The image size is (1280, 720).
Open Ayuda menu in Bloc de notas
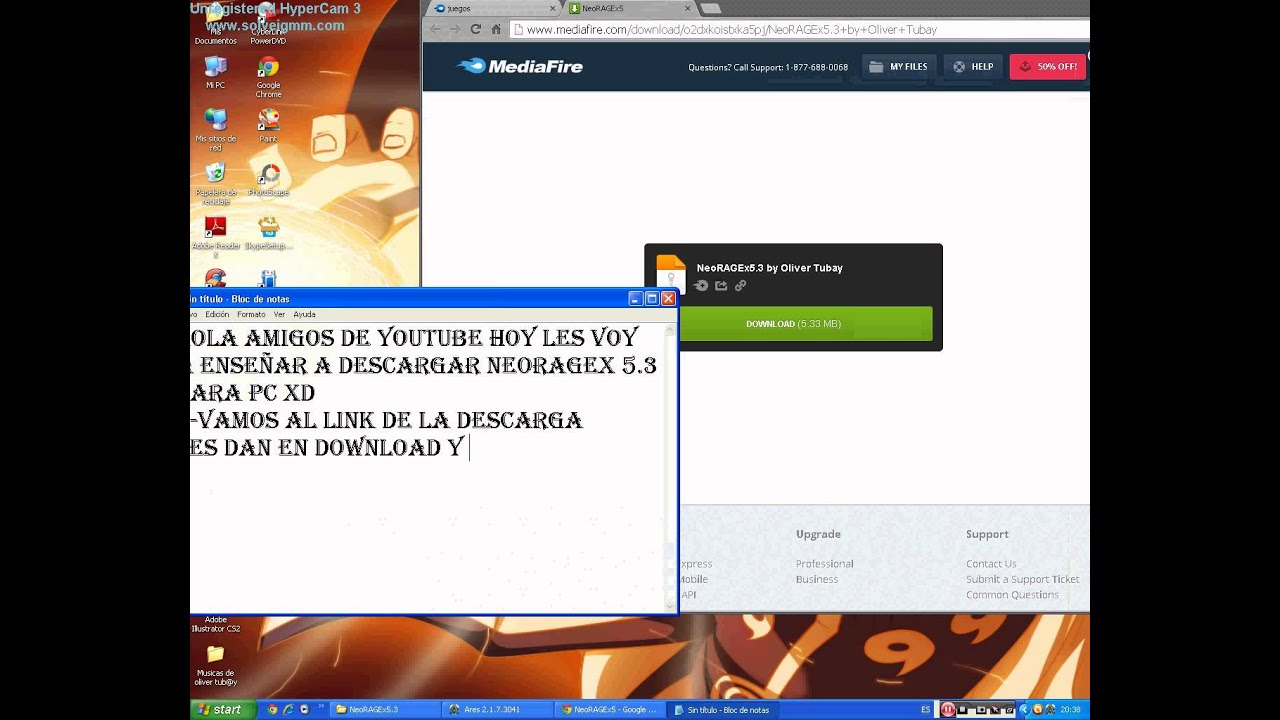[304, 314]
